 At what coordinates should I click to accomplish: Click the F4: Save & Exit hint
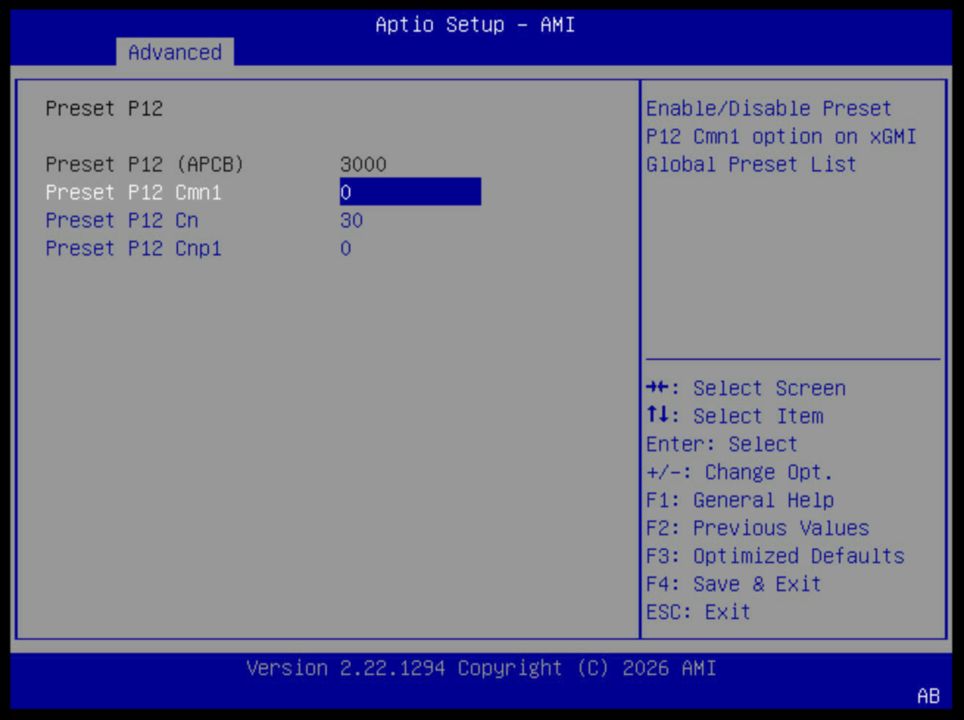point(733,584)
